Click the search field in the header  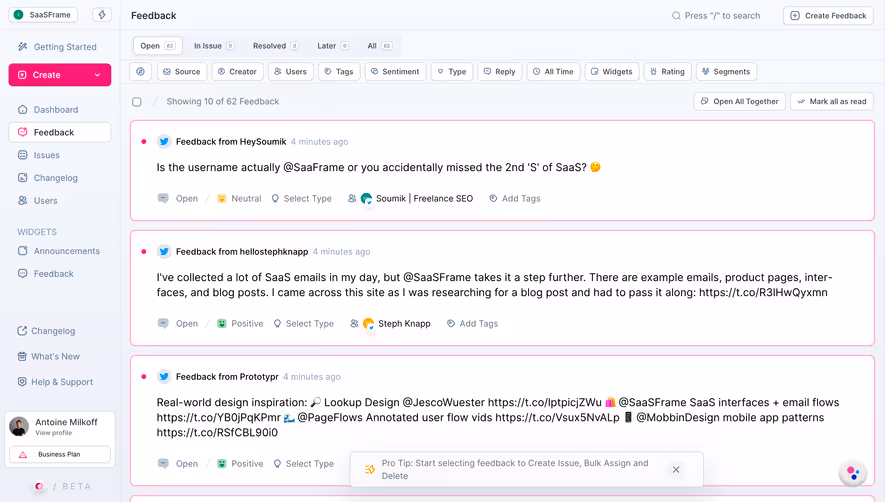coord(716,16)
